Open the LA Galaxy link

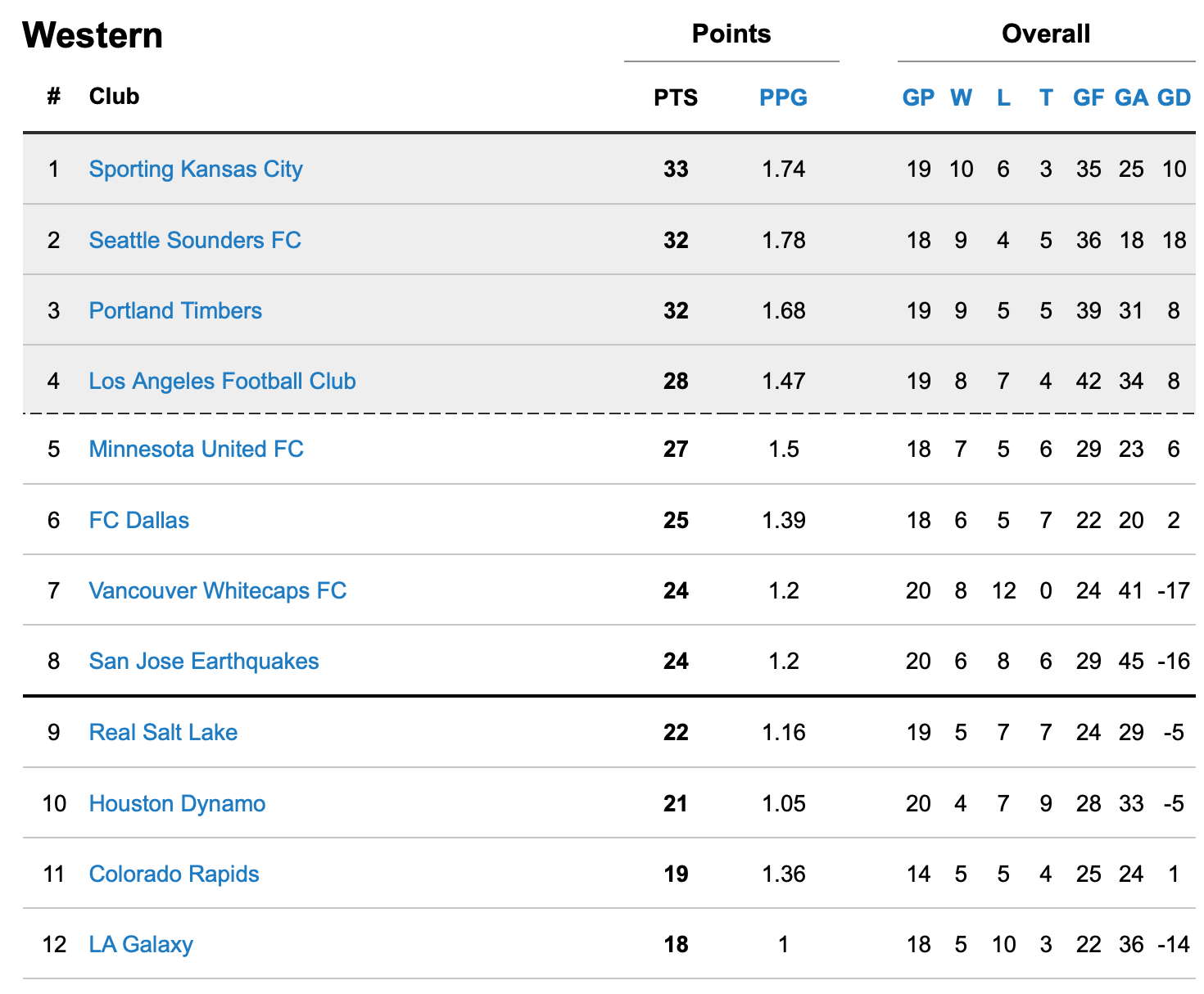tap(141, 945)
